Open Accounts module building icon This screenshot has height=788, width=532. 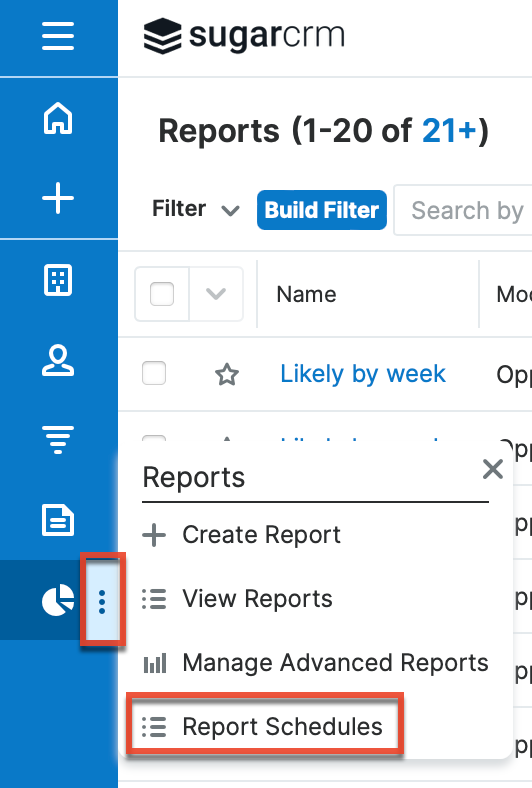(58, 279)
